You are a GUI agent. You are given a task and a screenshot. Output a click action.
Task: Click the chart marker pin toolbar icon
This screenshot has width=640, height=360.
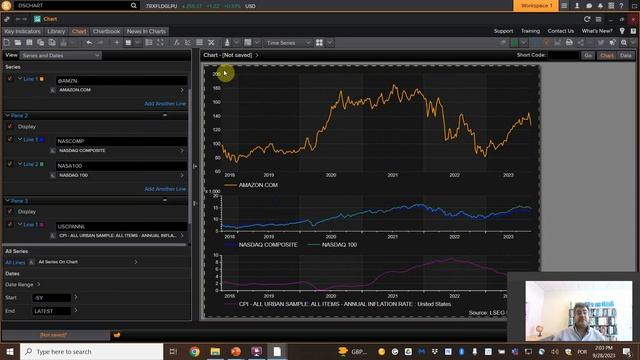[227, 42]
